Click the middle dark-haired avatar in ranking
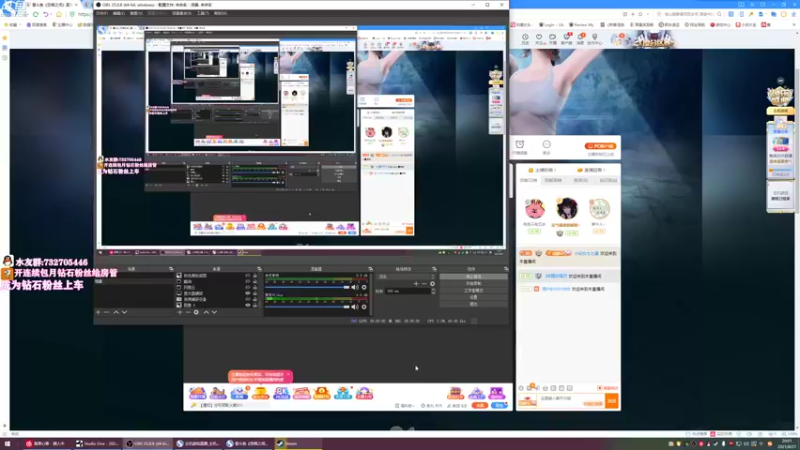This screenshot has height=450, width=800. (567, 208)
